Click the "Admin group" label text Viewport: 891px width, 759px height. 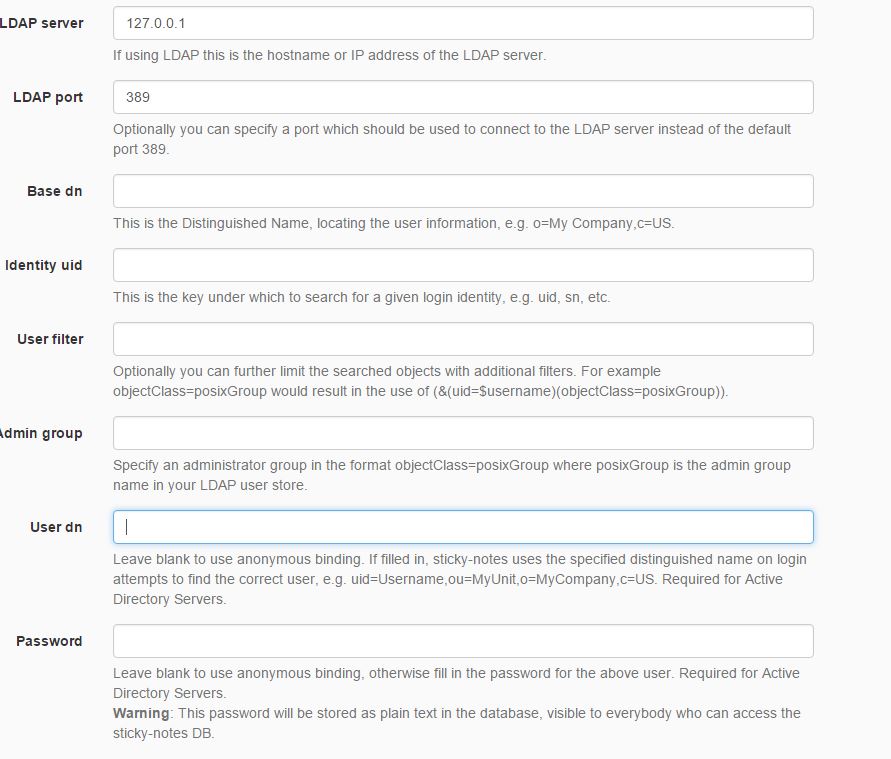tap(42, 433)
